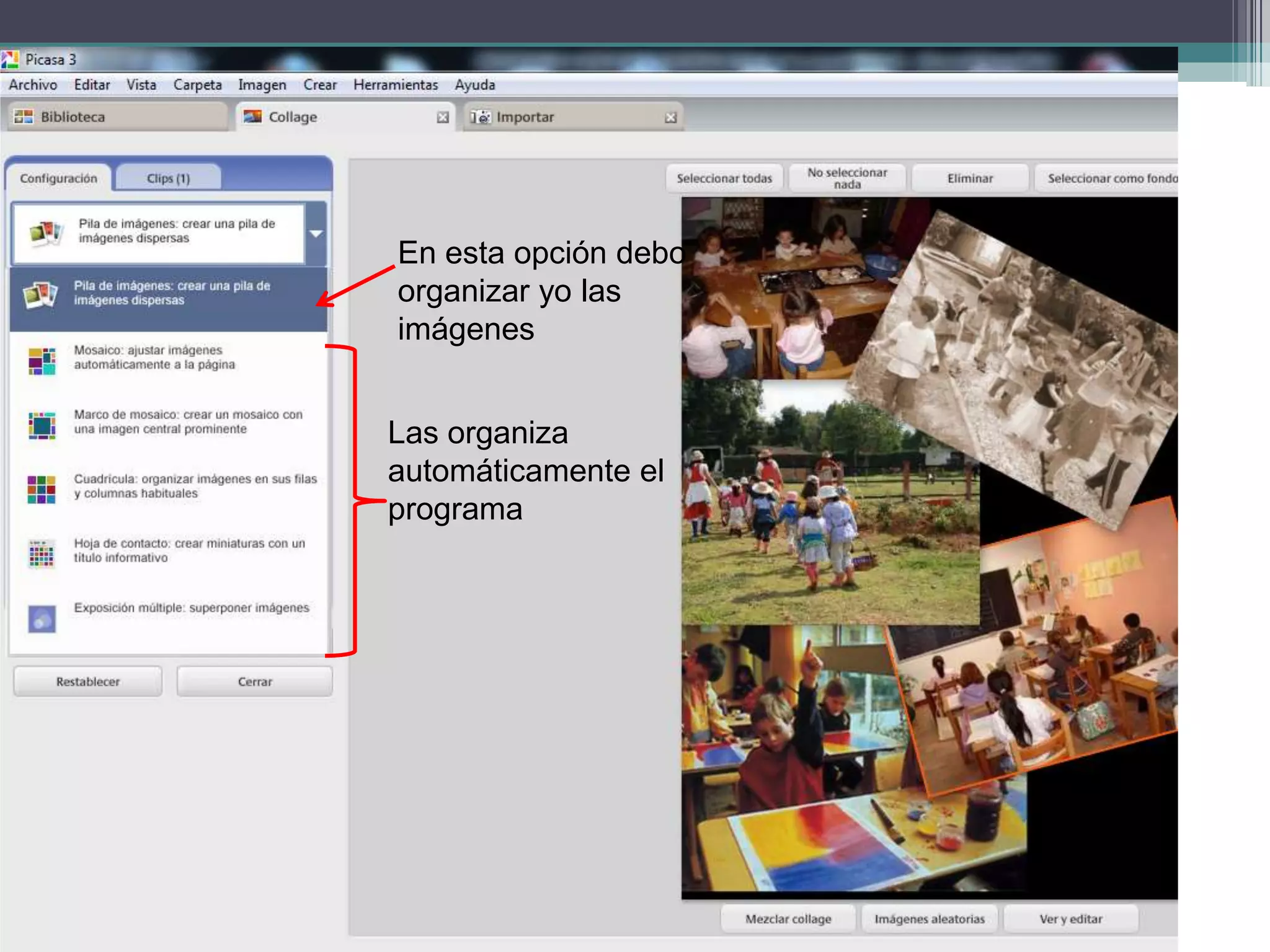Click Seleccionar todas button
The width and height of the screenshot is (1270, 952).
tap(724, 178)
